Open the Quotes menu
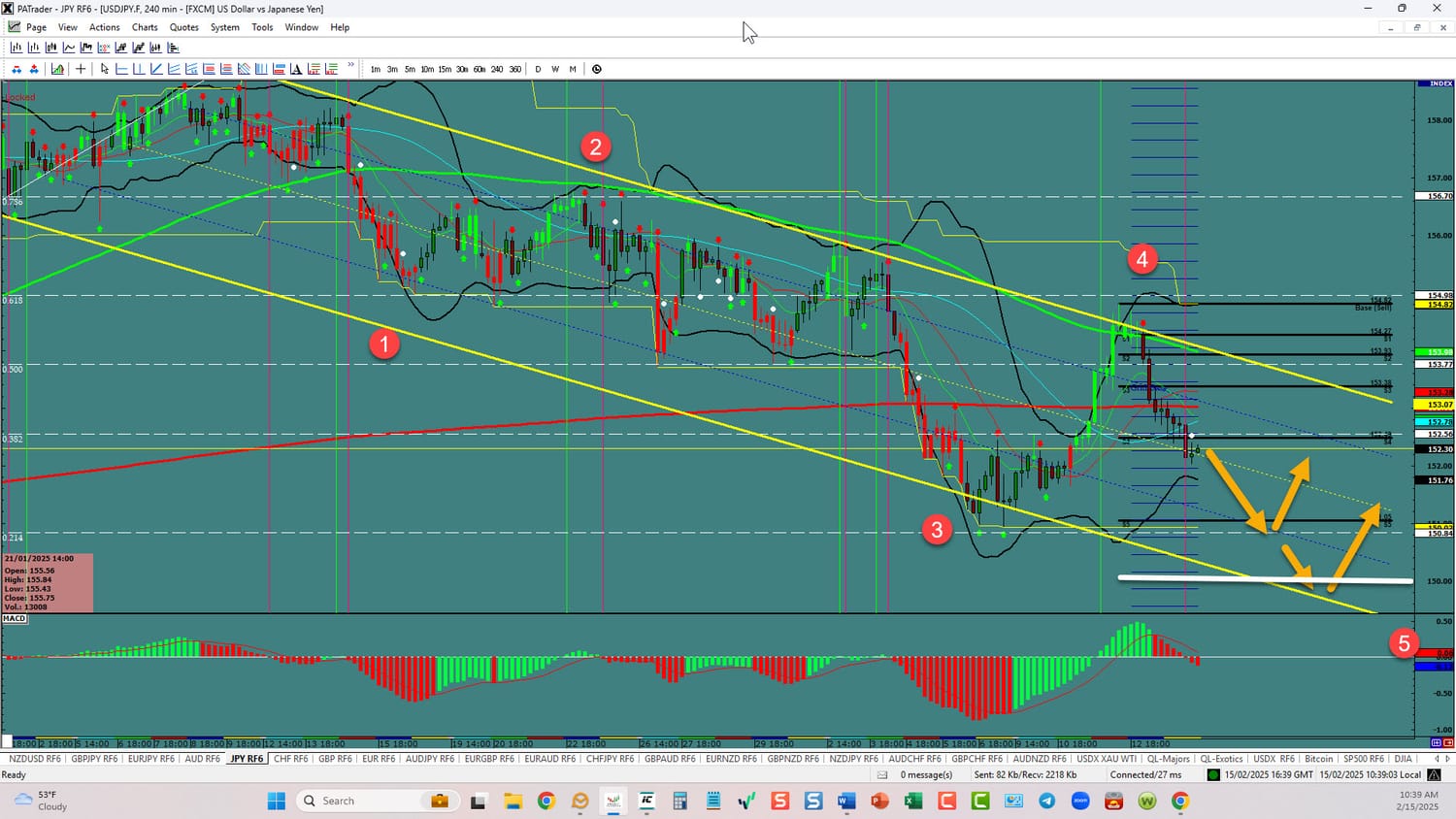1456x819 pixels. coord(184,27)
